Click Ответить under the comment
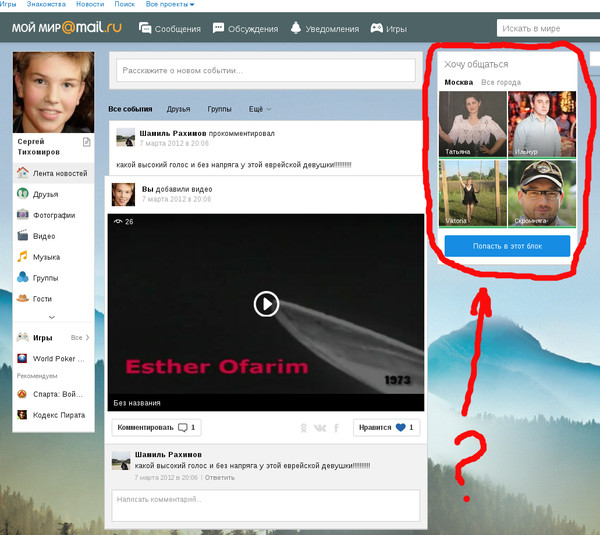 tap(220, 478)
